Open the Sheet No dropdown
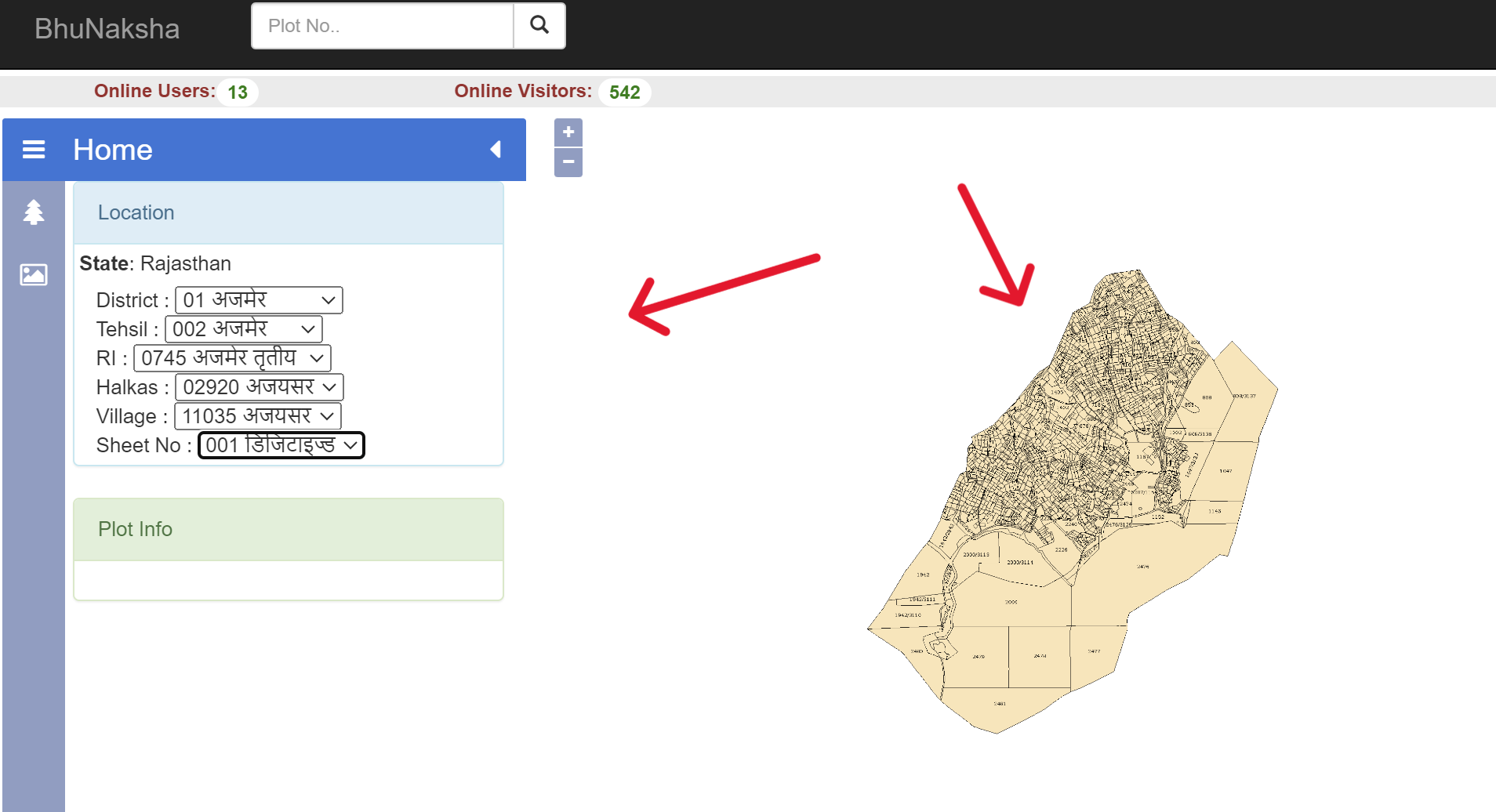 [281, 445]
